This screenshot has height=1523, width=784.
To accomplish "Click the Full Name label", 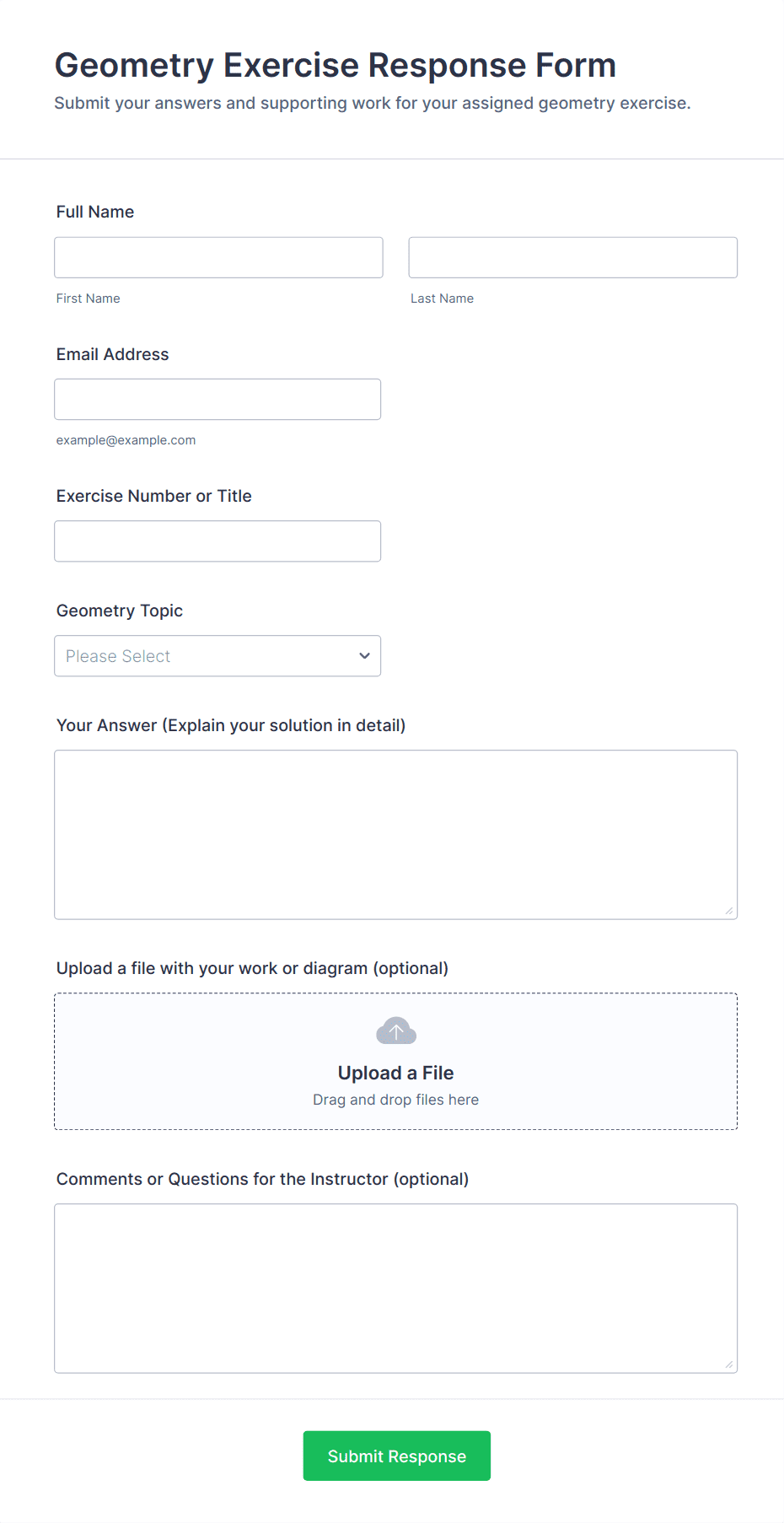I will click(x=95, y=212).
